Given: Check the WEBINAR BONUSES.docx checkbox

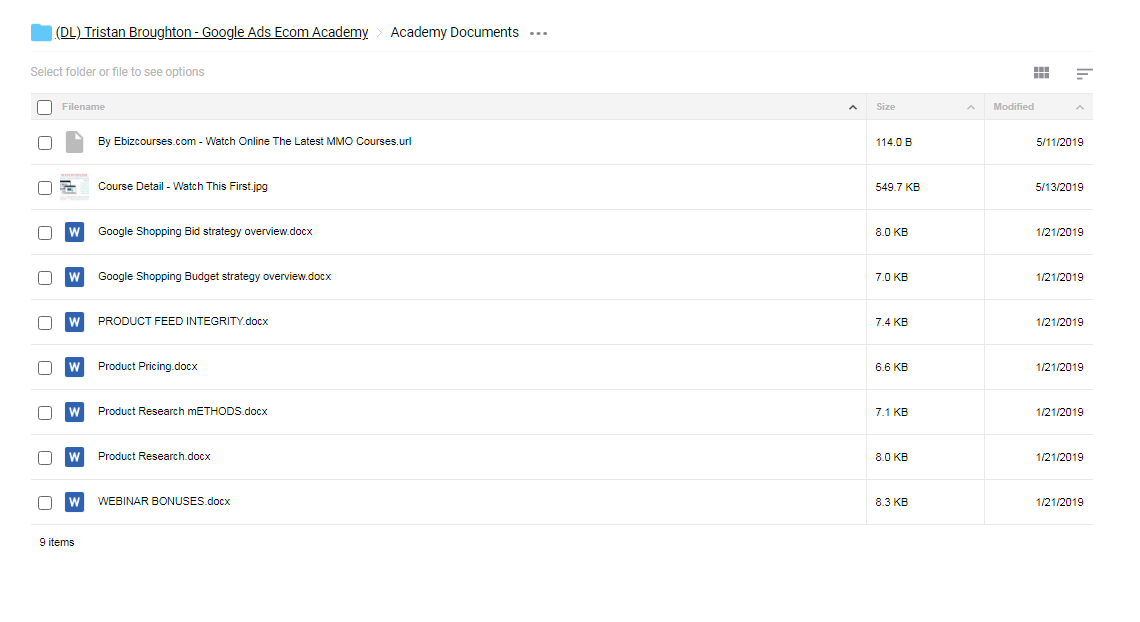Looking at the screenshot, I should [x=45, y=503].
